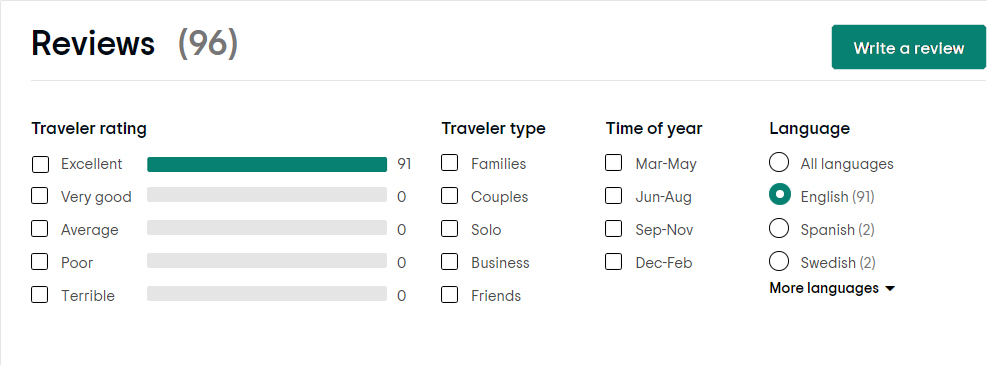
Task: Check the Excellent rating checkbox
Action: (40, 164)
